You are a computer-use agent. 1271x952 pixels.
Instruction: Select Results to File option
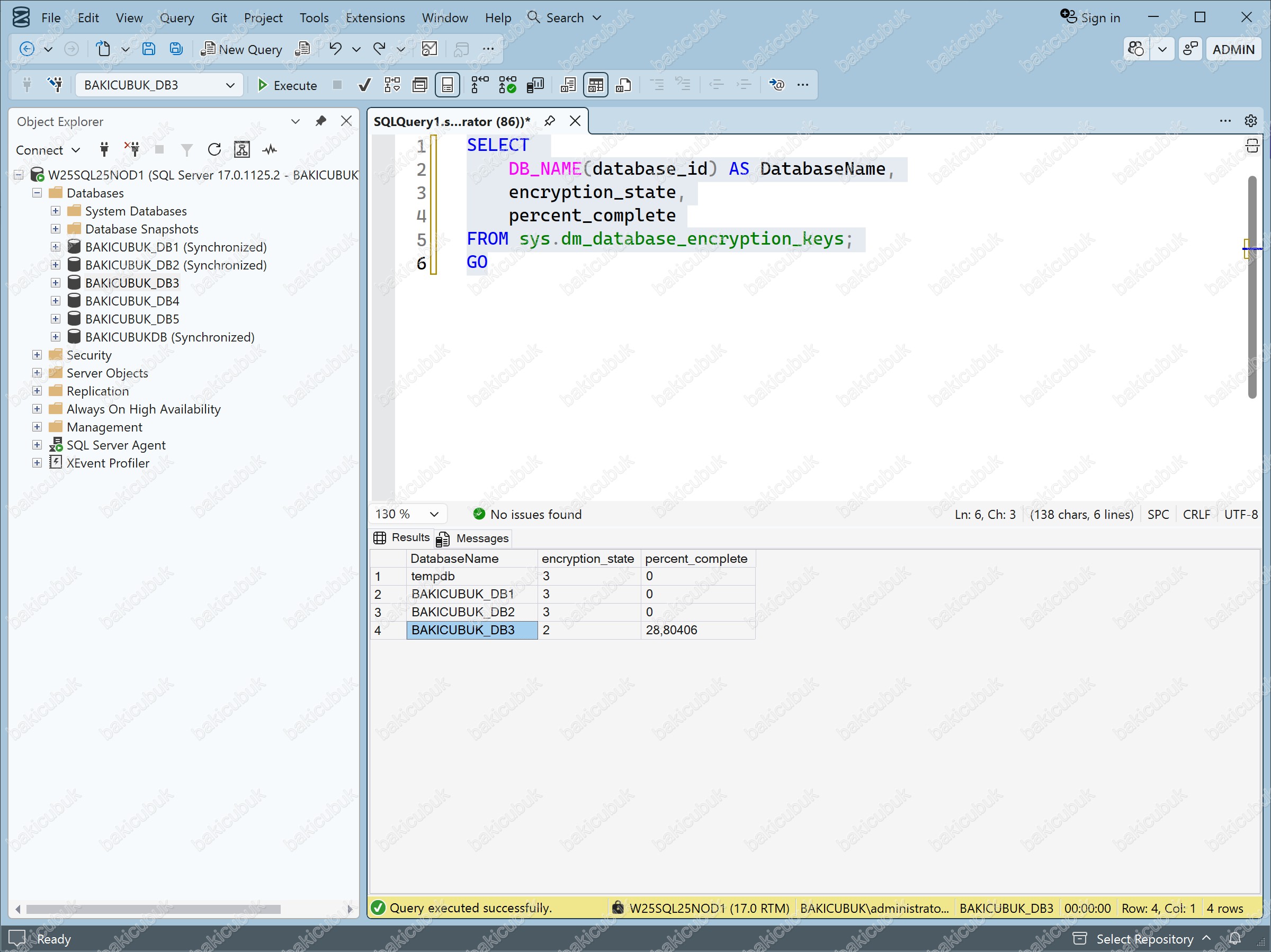[623, 85]
